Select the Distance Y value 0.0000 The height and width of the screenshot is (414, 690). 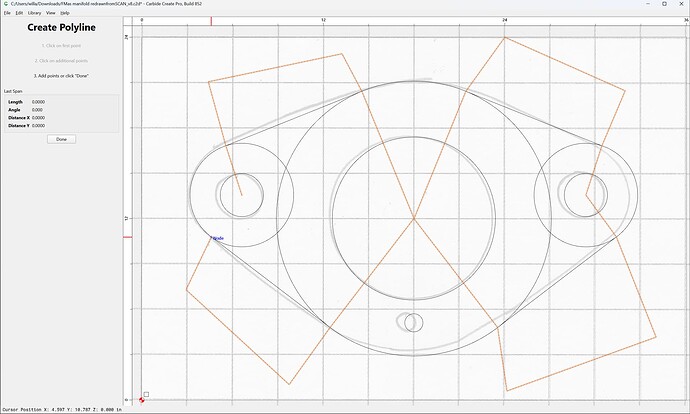tap(38, 126)
